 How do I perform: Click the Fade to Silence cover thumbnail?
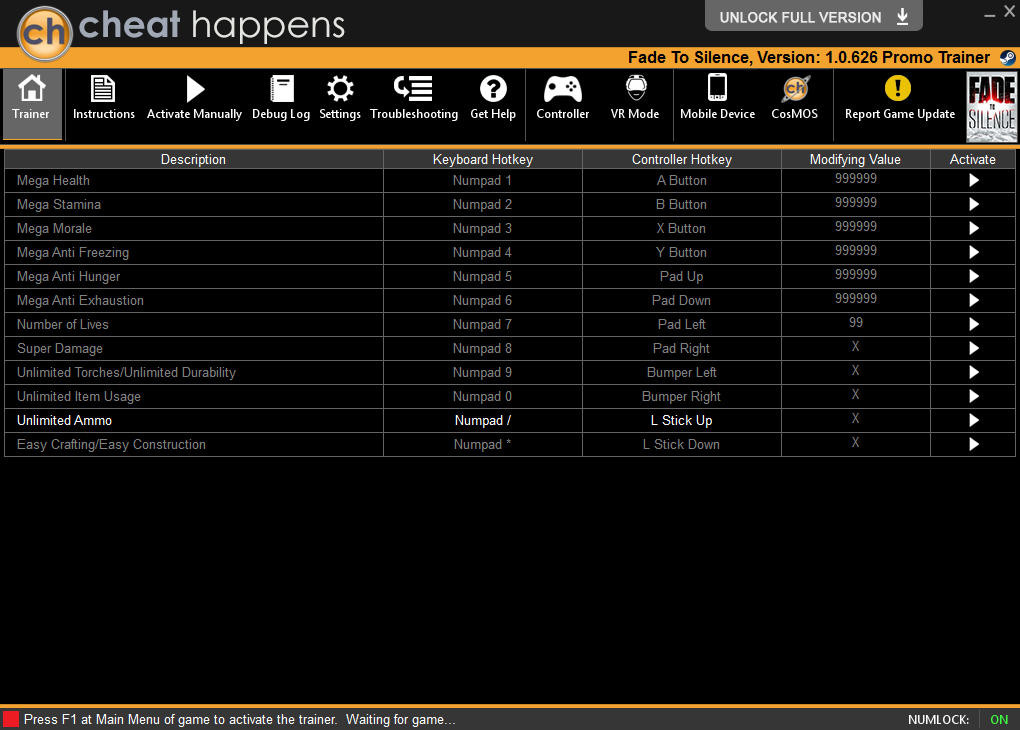coord(991,107)
